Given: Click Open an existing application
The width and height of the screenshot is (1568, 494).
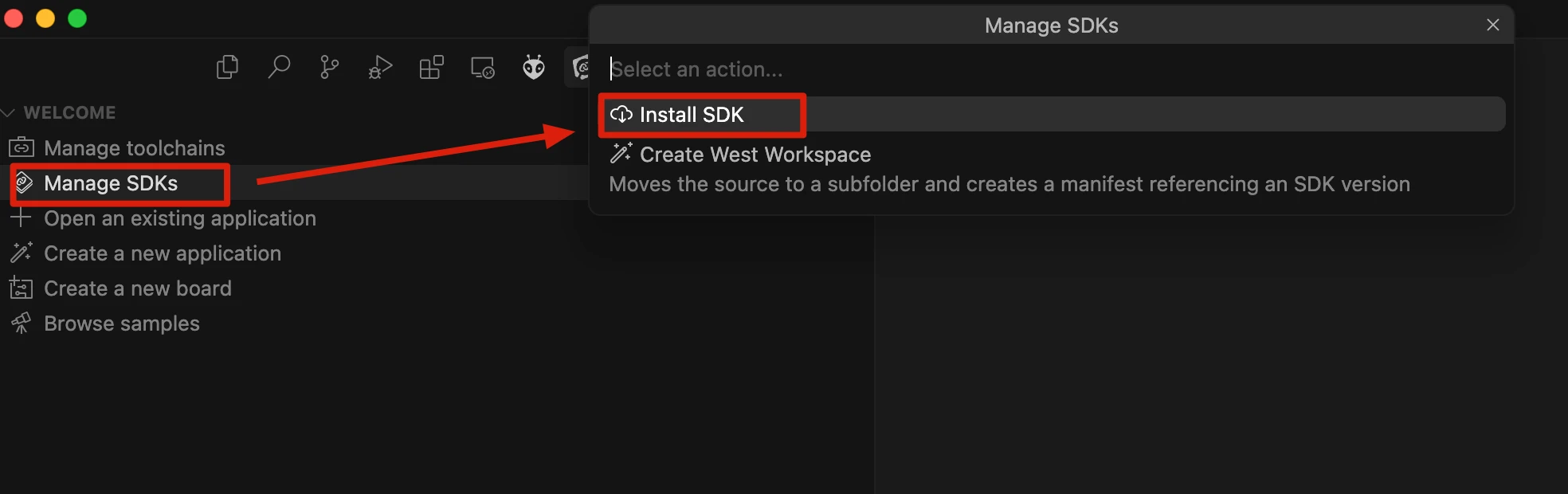Looking at the screenshot, I should 179,218.
